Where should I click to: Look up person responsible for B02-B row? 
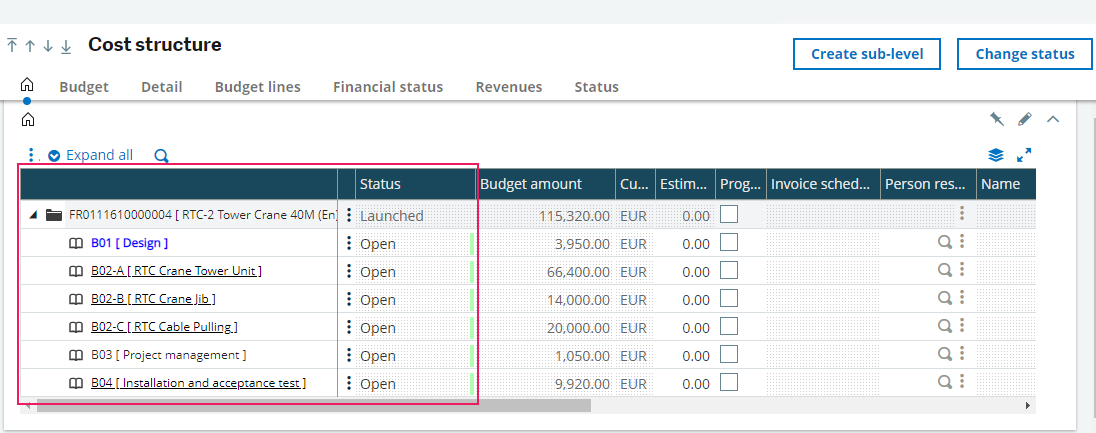tap(945, 298)
